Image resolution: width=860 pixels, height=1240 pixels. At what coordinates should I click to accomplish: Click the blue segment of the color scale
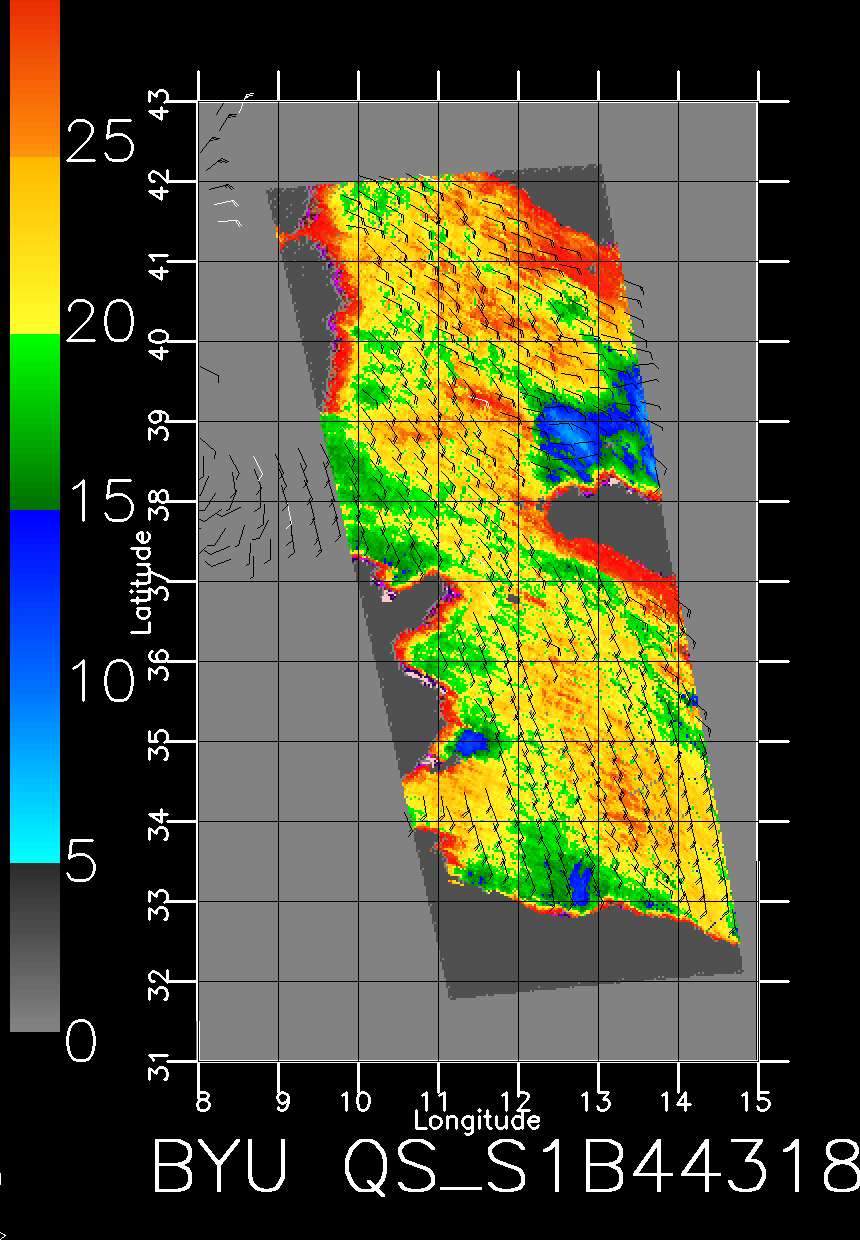[35, 685]
